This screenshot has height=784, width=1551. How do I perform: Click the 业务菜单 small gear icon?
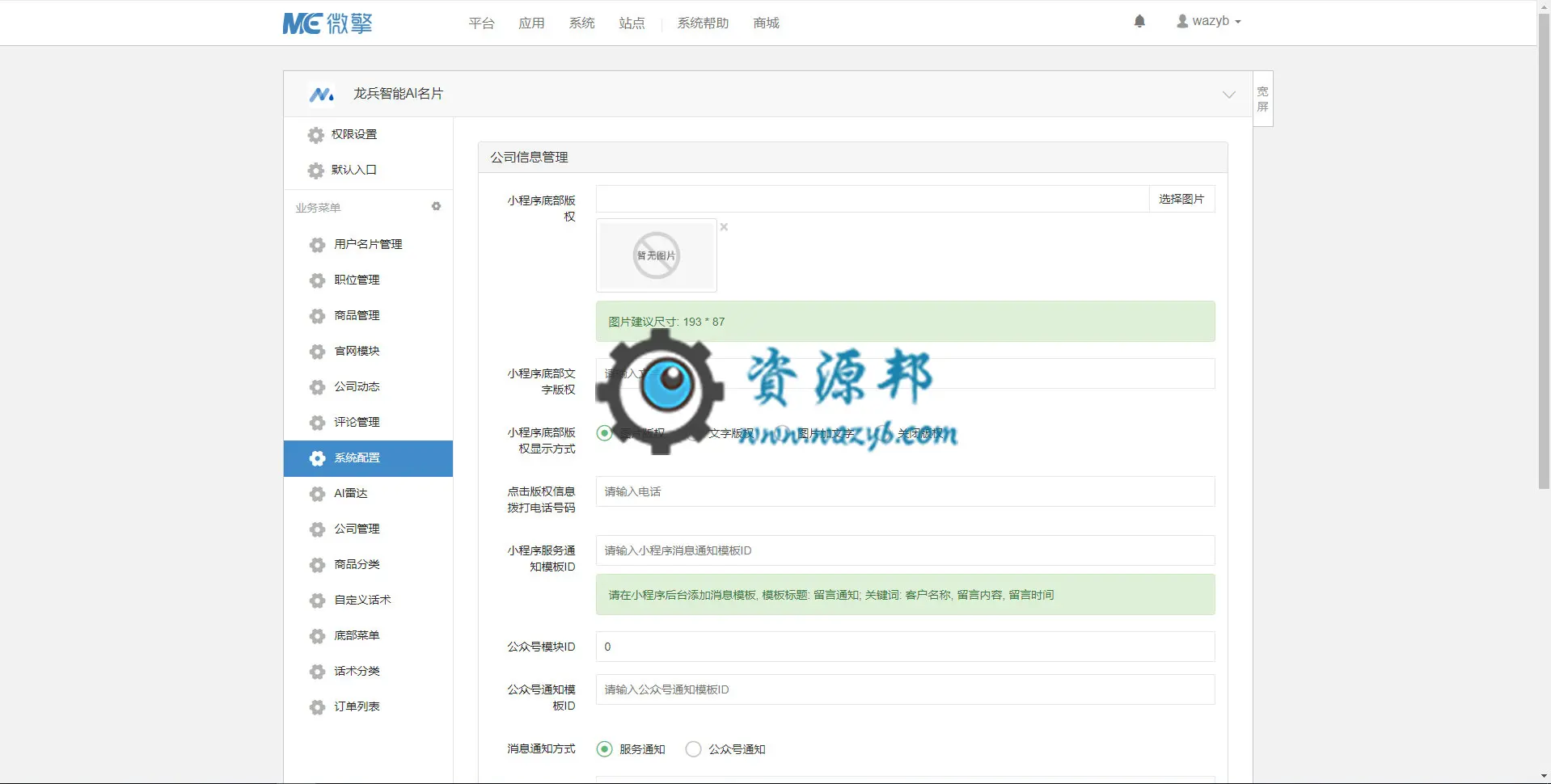436,207
